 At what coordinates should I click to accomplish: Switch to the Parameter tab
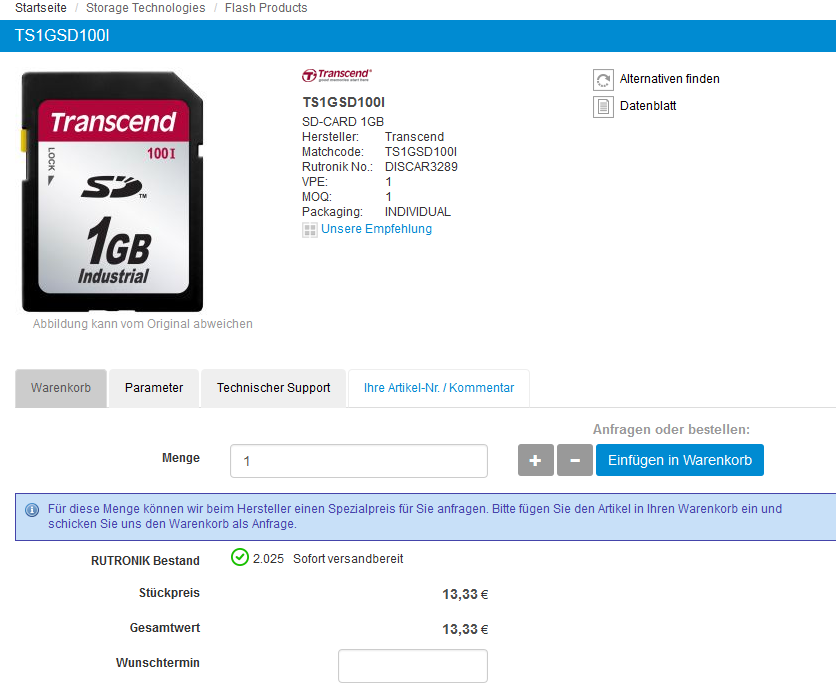154,388
